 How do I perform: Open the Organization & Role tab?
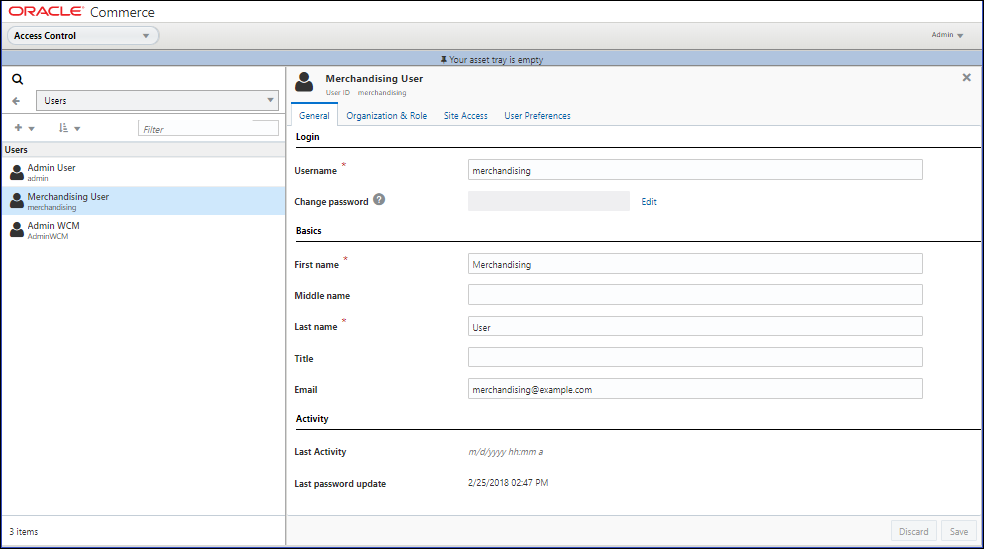coord(387,115)
